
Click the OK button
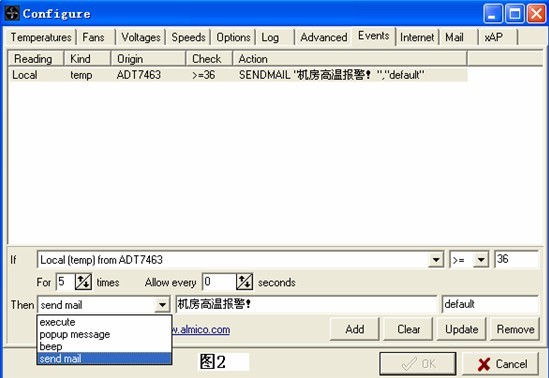418,364
